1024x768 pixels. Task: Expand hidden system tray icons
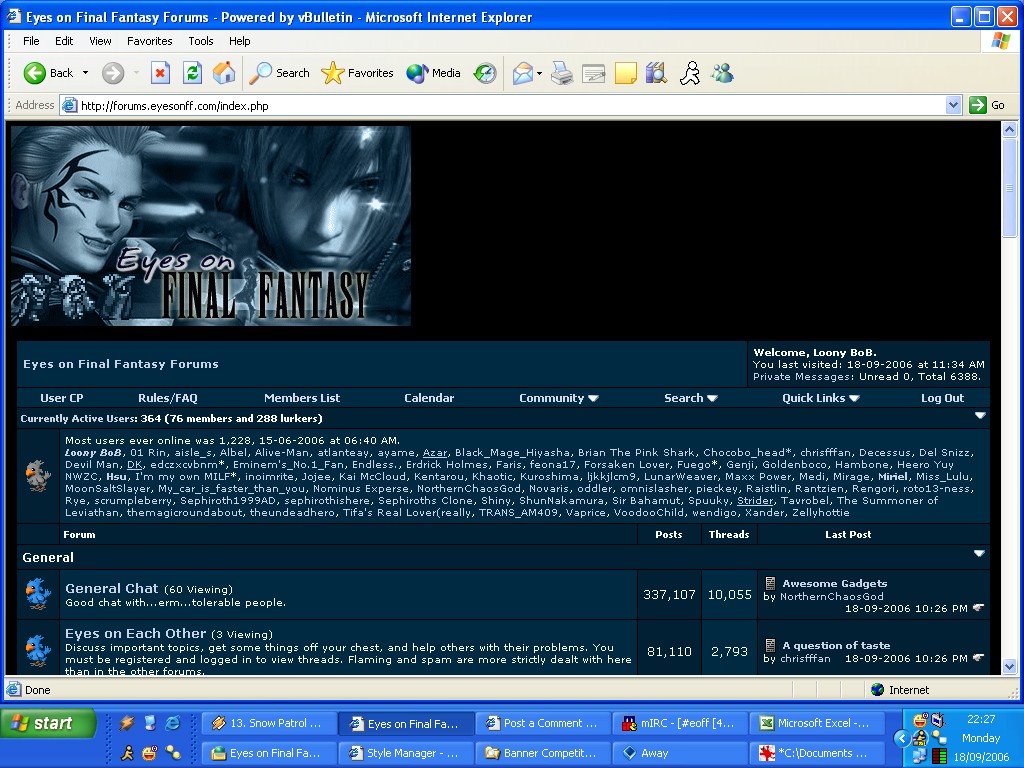(902, 738)
